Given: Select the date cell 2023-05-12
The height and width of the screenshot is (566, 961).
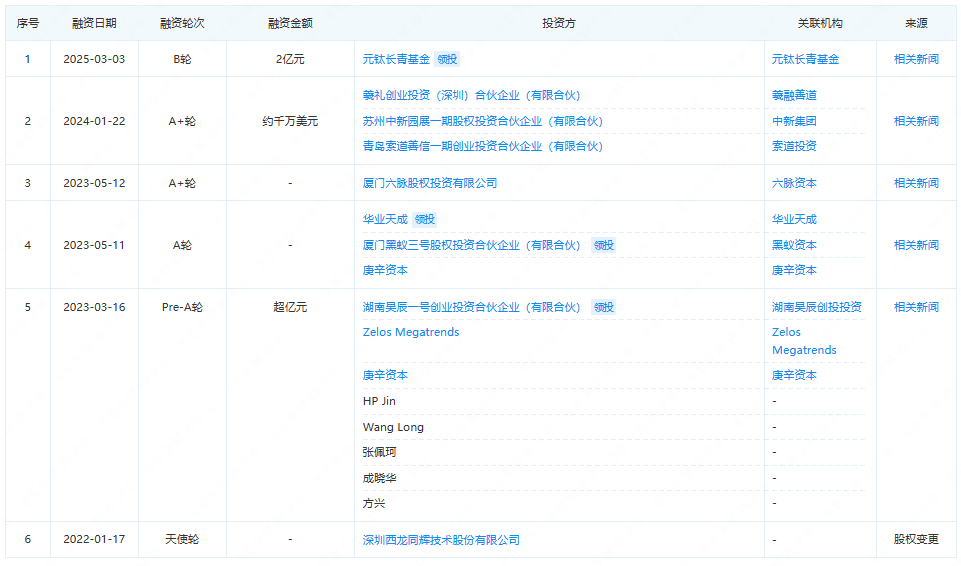Looking at the screenshot, I should [94, 183].
